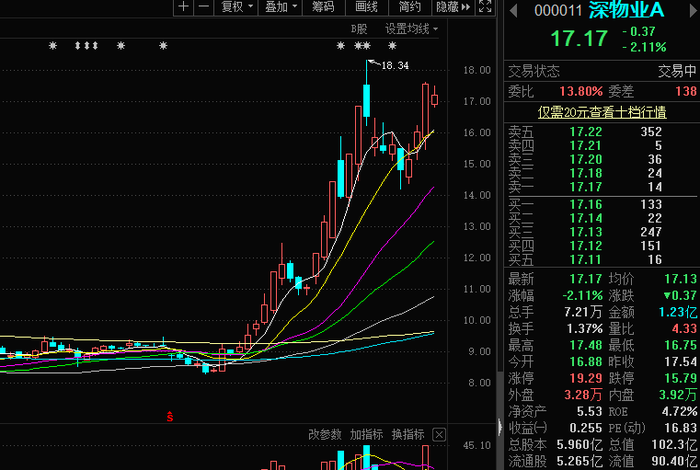Click 卖五 price 17.22
700x470 pixels.
point(586,132)
